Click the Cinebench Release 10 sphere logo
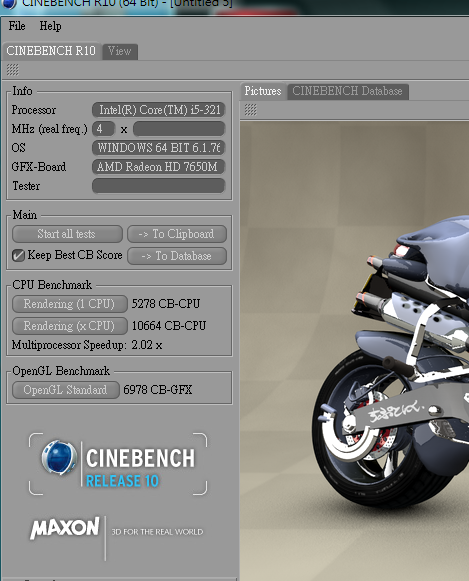The height and width of the screenshot is (581, 469). [59, 458]
